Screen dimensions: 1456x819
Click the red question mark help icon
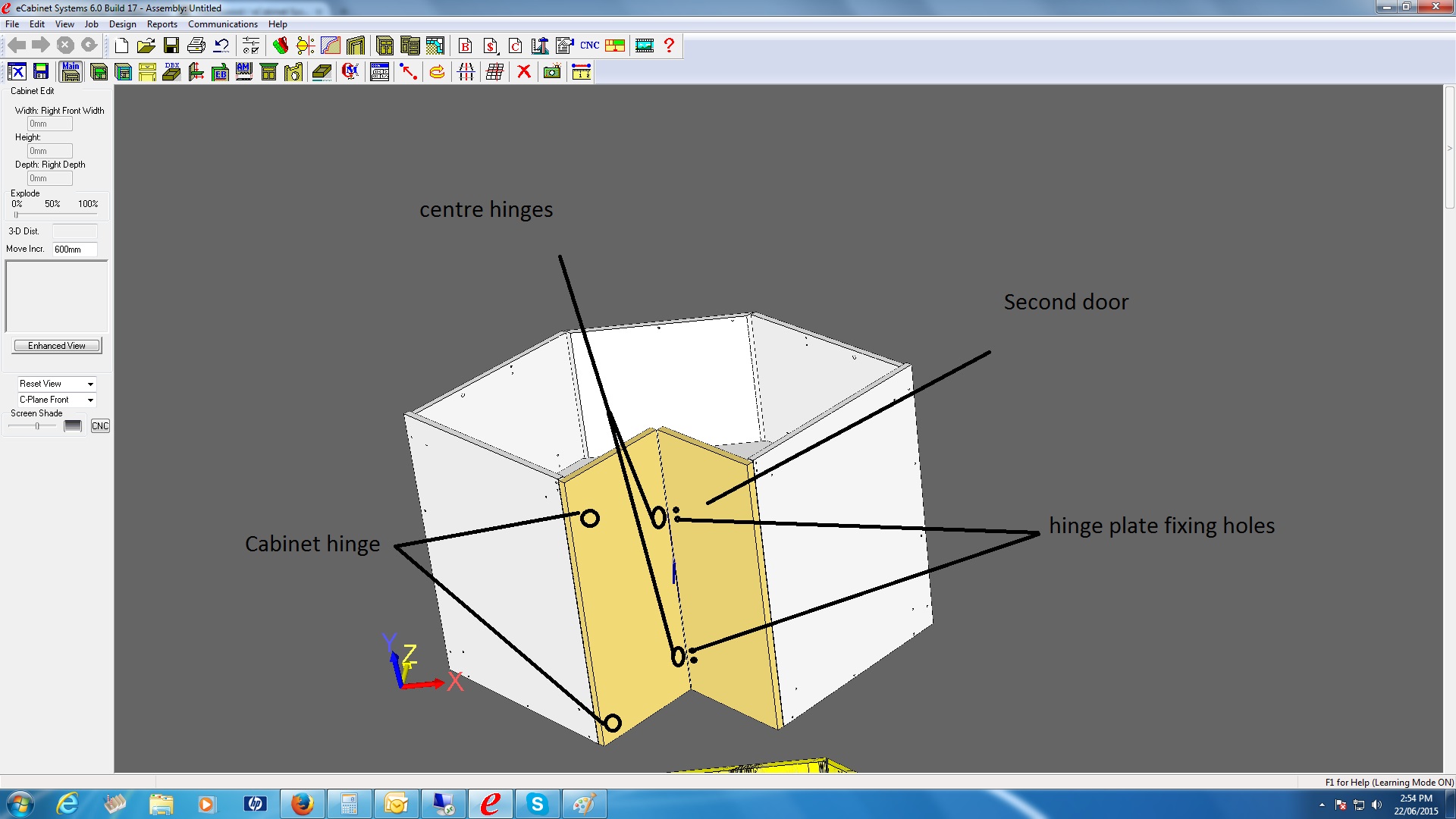(x=669, y=45)
